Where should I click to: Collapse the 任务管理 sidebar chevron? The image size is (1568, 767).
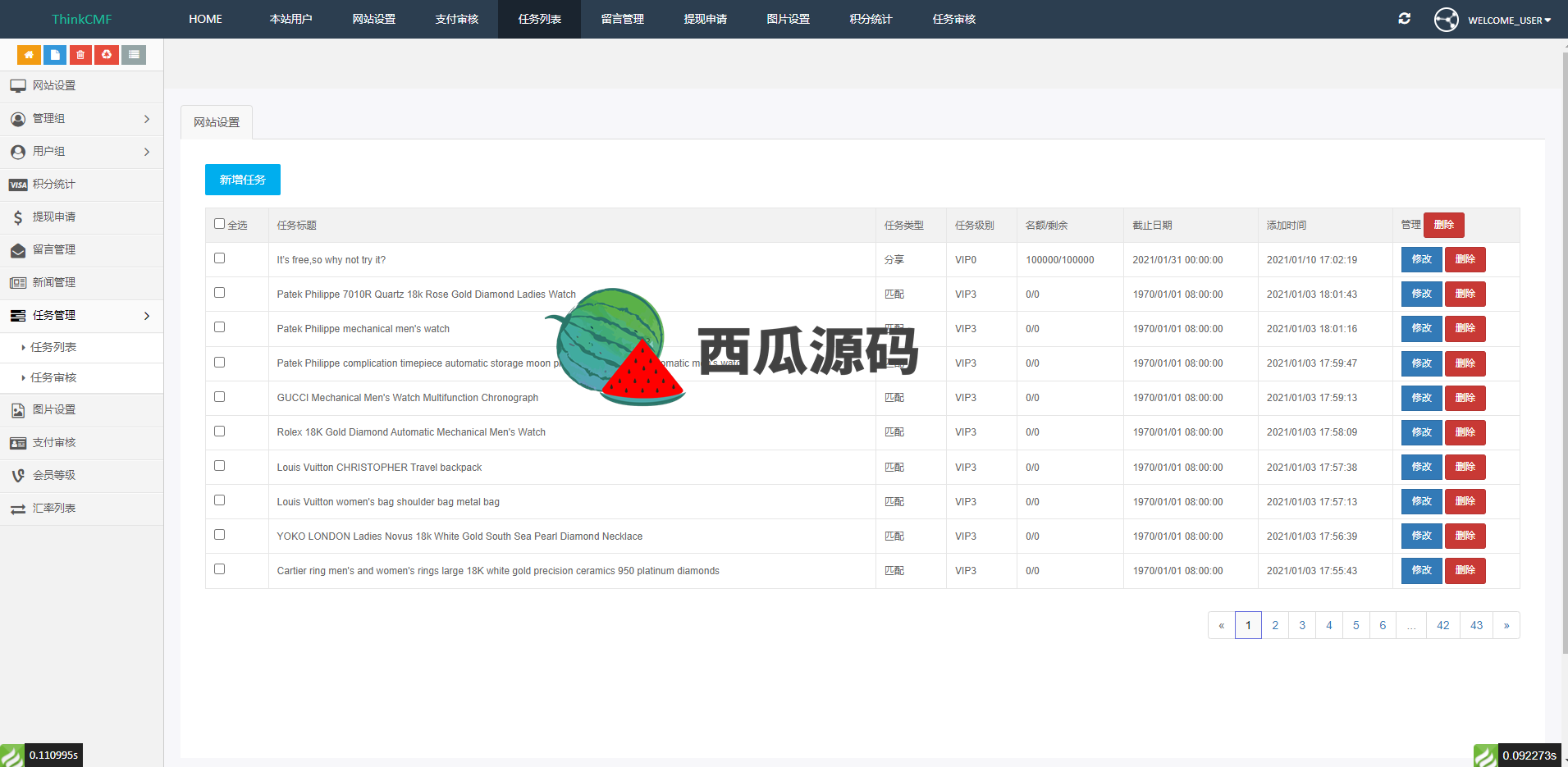point(147,316)
